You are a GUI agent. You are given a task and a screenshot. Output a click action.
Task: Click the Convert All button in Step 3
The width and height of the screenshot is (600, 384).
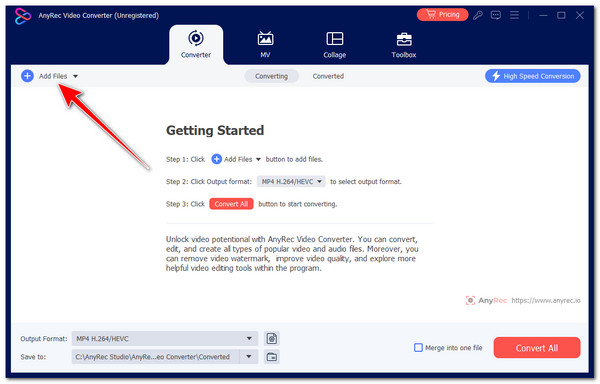pyautogui.click(x=231, y=204)
